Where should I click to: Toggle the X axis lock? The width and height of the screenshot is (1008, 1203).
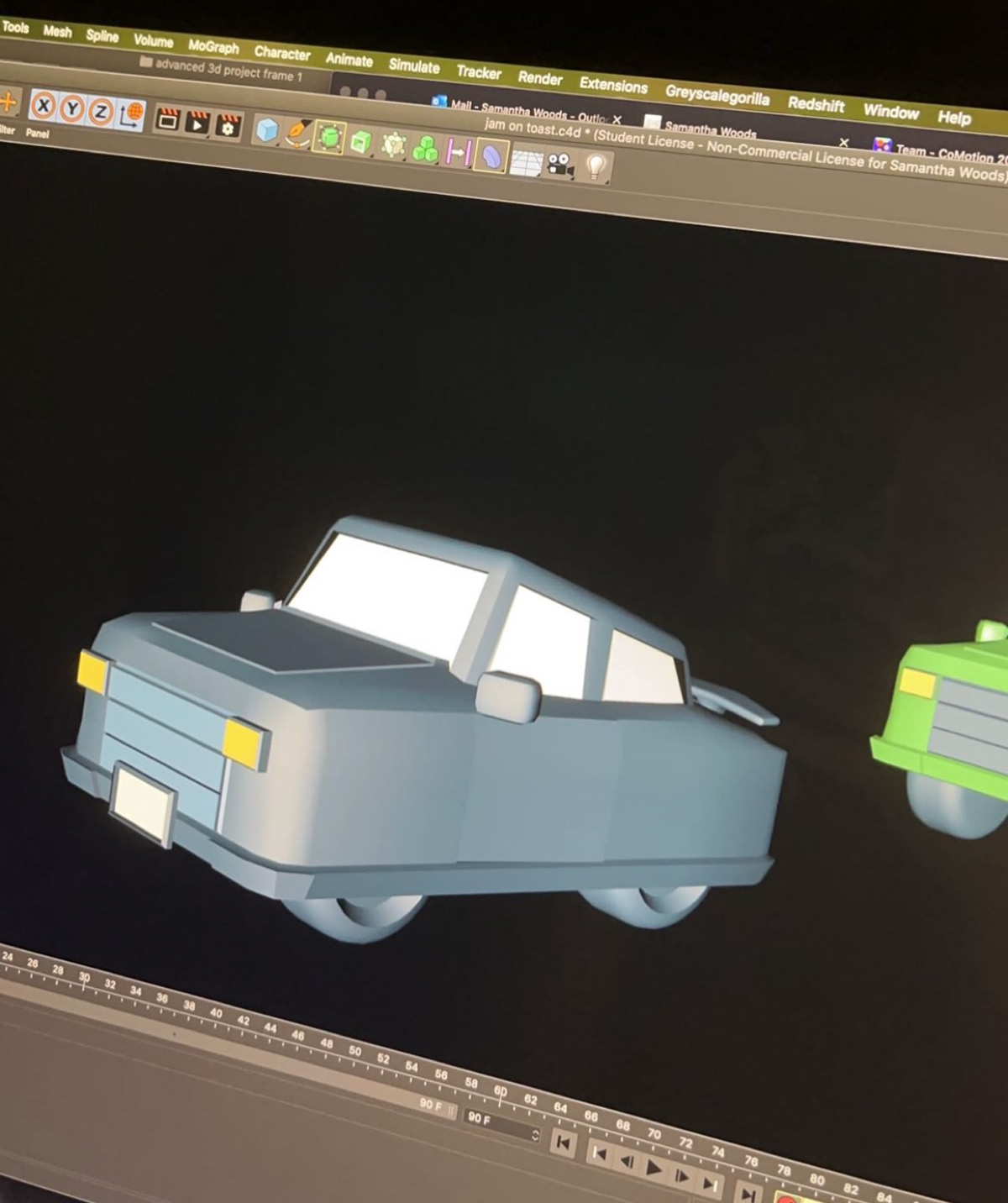(45, 106)
